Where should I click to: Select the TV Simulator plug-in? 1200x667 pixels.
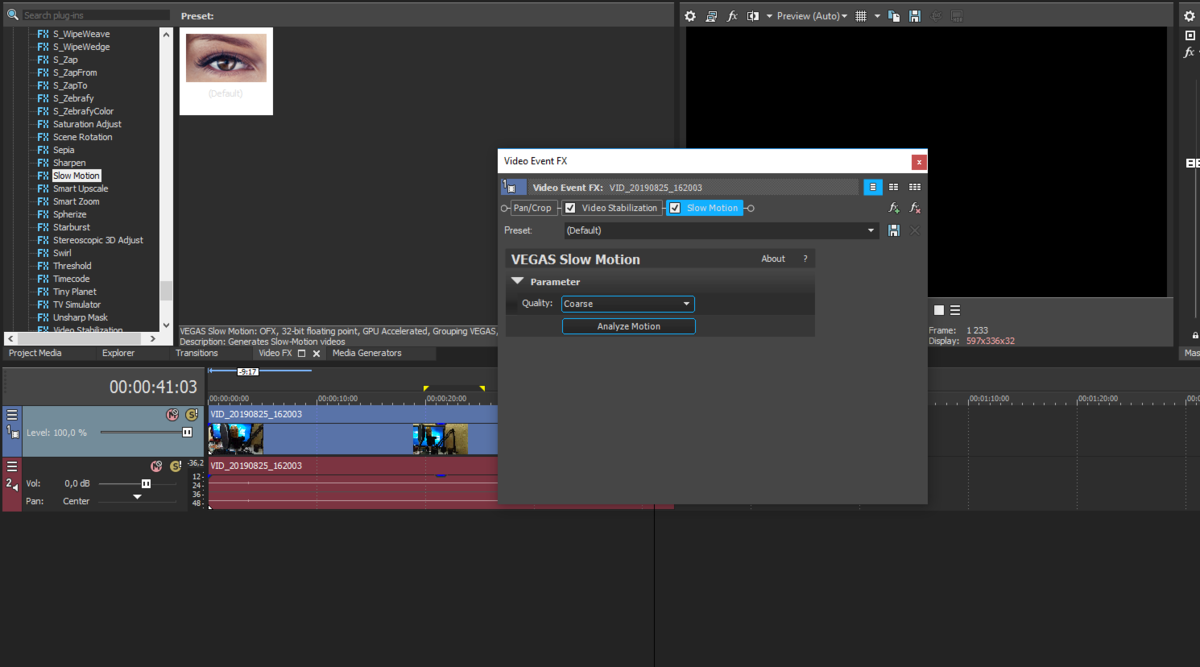tap(76, 305)
